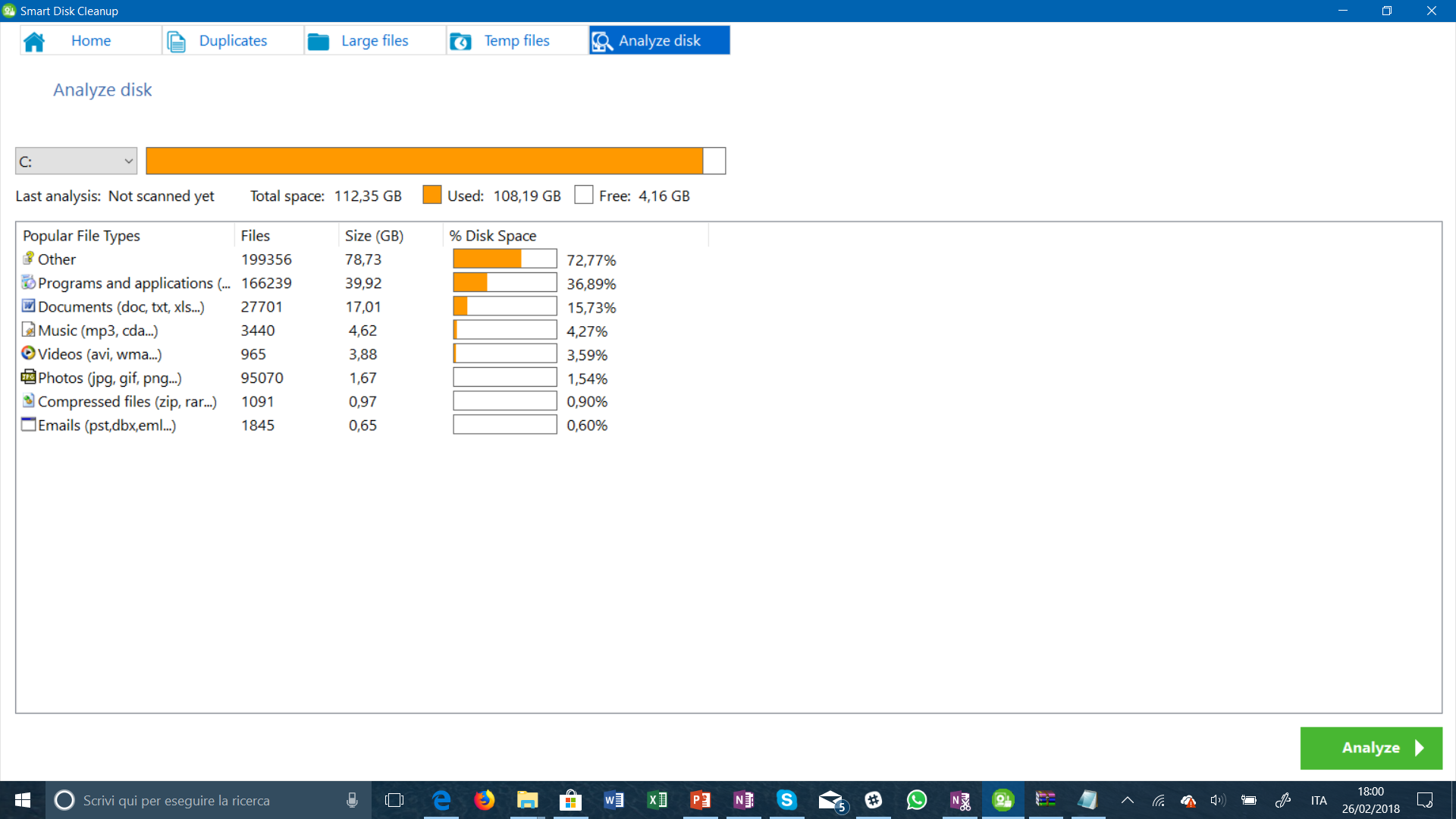This screenshot has width=1456, height=819.
Task: Switch to the Duplicates tab
Action: [233, 40]
